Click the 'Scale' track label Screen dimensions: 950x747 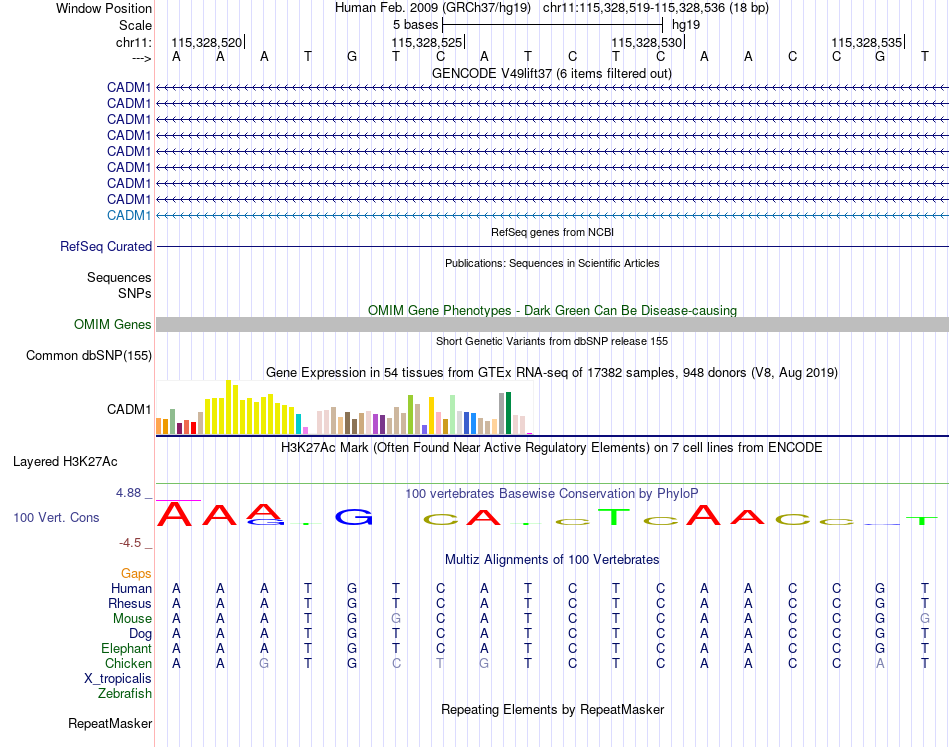coord(135,25)
